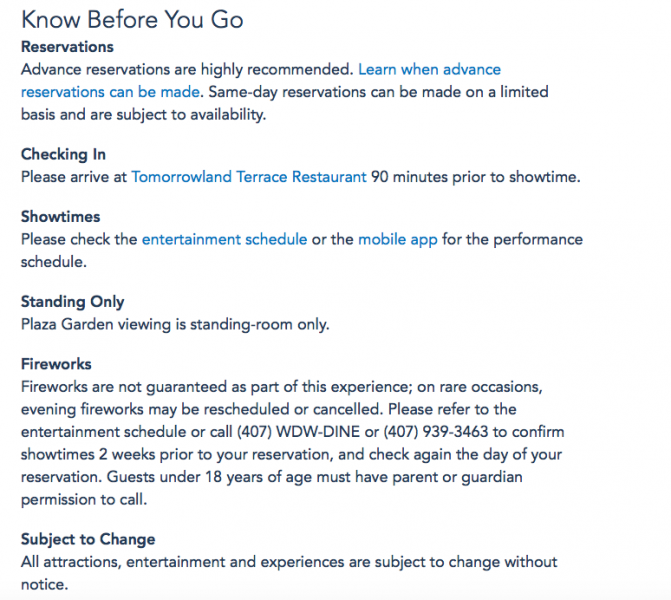Click the Showtimes section heading
Image resolution: width=671 pixels, height=600 pixels.
coord(60,217)
